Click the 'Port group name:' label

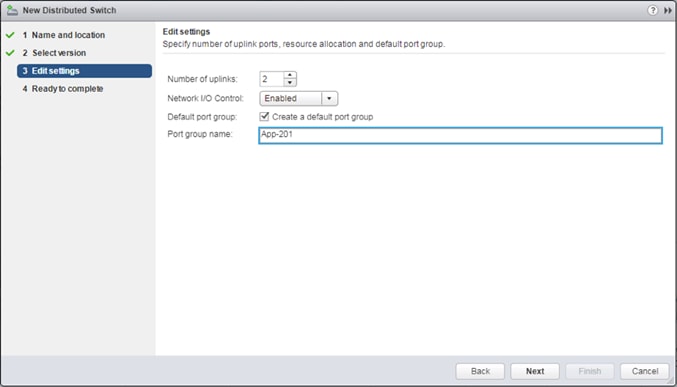(200, 134)
